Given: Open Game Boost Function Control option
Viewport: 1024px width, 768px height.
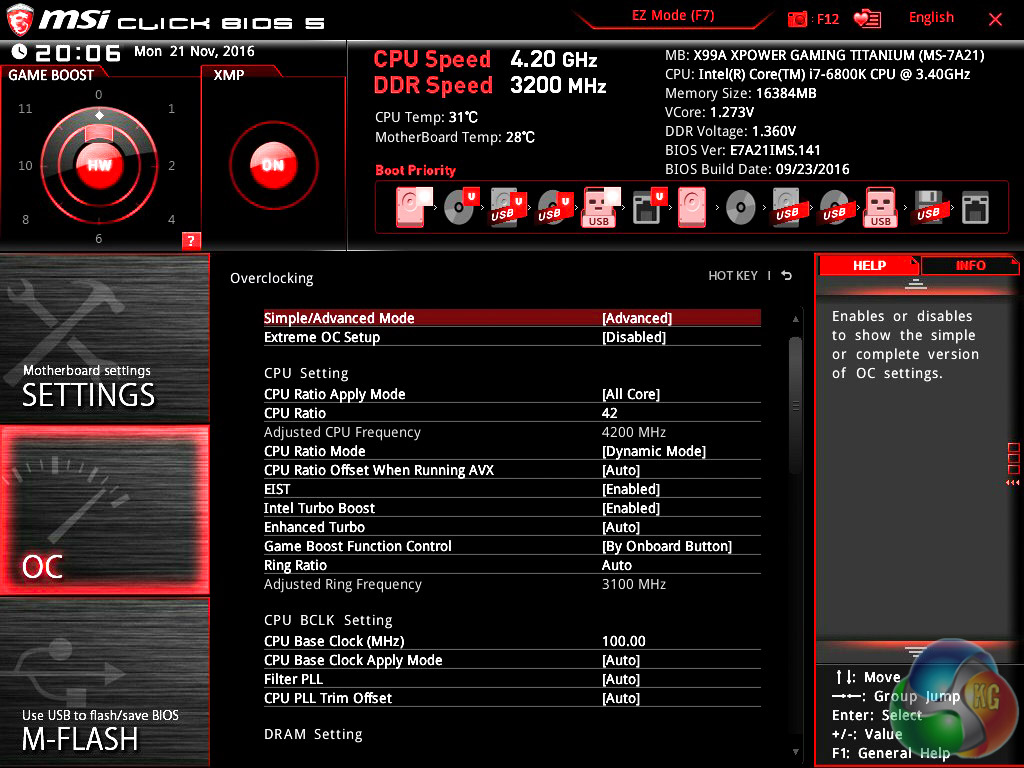Looking at the screenshot, I should pos(512,546).
